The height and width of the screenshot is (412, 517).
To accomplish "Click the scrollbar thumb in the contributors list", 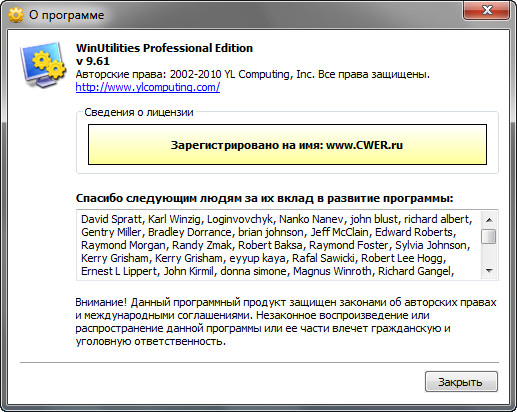I will (489, 236).
